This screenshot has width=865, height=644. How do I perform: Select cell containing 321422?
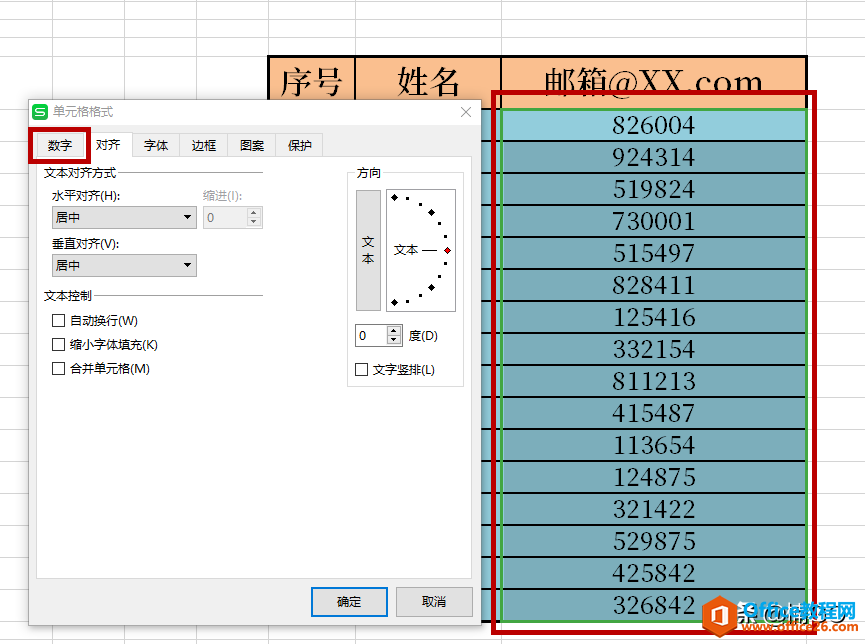pyautogui.click(x=654, y=509)
